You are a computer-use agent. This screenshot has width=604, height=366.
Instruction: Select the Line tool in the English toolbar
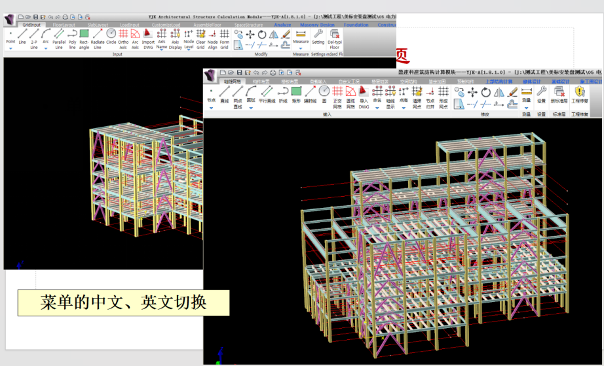tap(22, 37)
